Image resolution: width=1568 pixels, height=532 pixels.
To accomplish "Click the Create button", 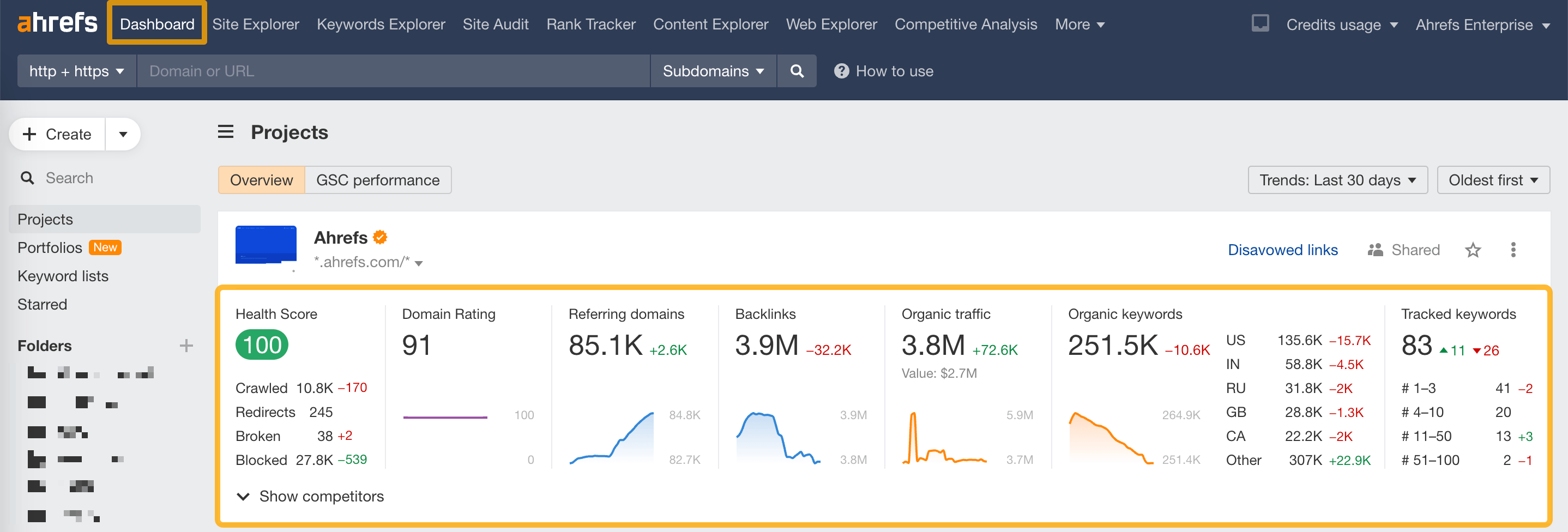I will pos(56,134).
